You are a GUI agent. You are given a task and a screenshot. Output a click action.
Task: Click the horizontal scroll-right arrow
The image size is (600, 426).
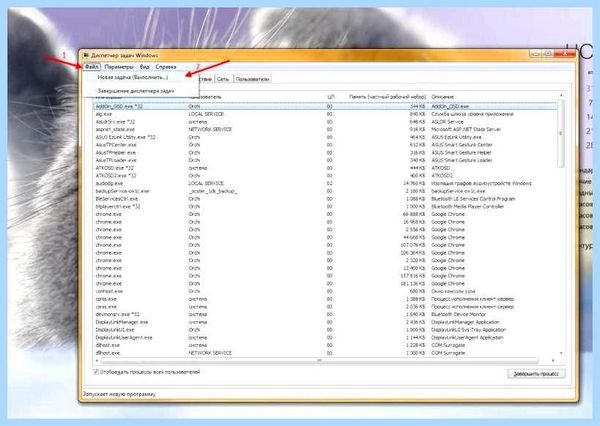(x=553, y=361)
